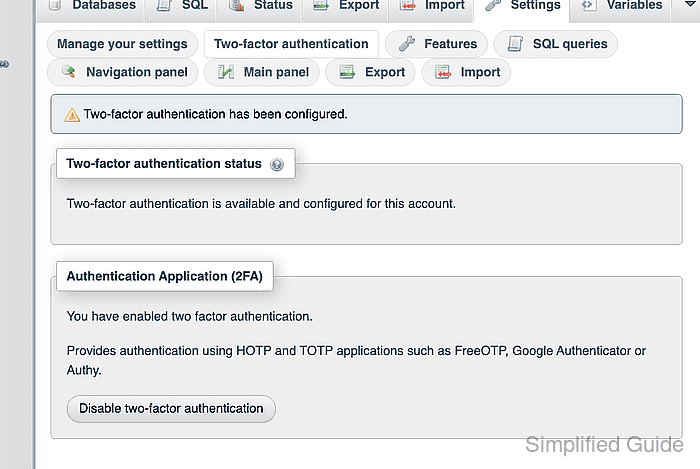Click the SQL tab document icon

(x=164, y=5)
